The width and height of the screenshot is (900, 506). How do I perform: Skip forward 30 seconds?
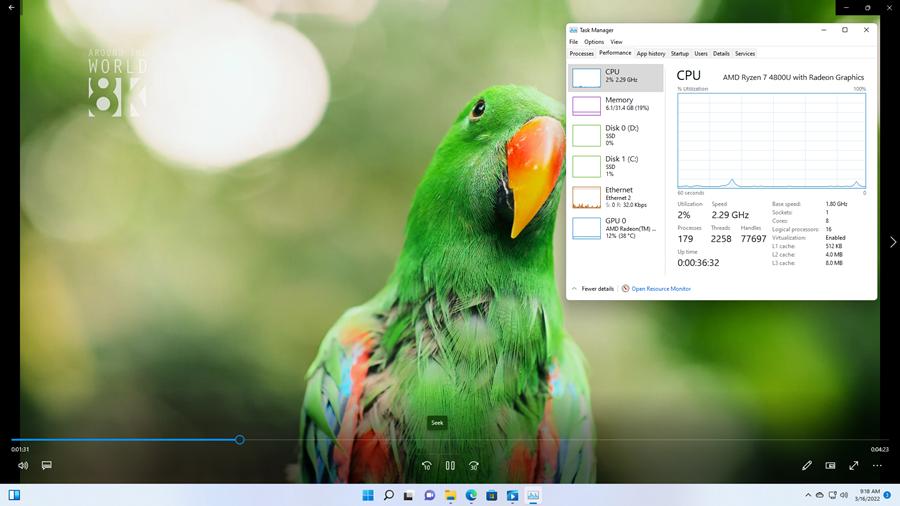pyautogui.click(x=474, y=465)
